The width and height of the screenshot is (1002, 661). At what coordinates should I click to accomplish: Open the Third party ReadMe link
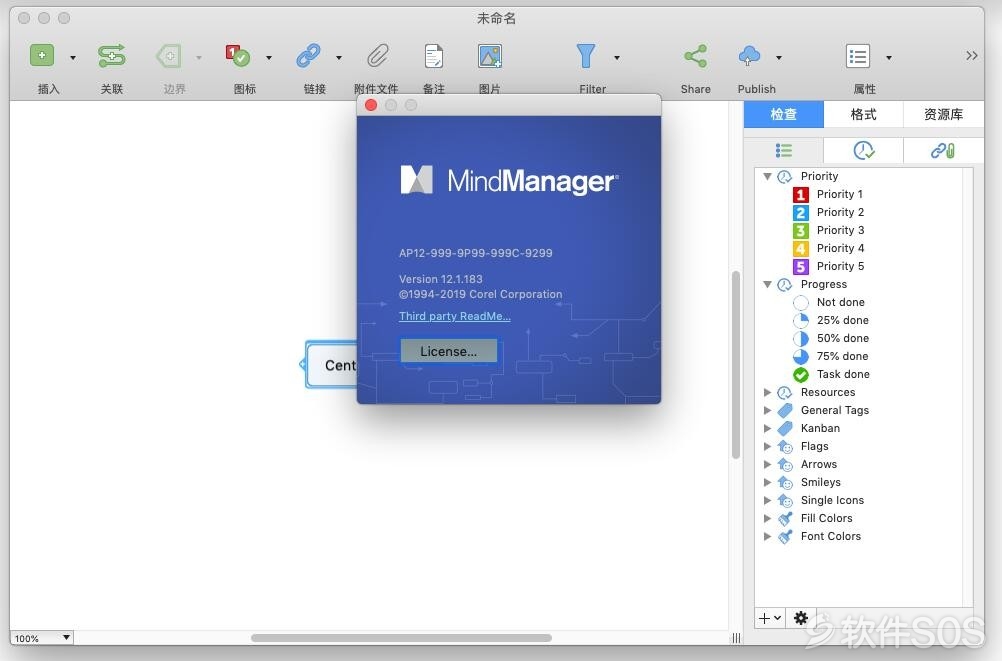pyautogui.click(x=454, y=316)
